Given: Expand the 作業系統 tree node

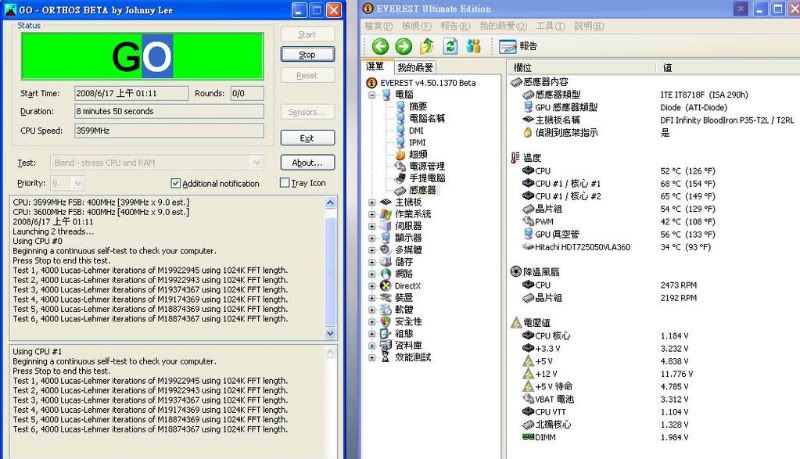Looking at the screenshot, I should tap(372, 214).
